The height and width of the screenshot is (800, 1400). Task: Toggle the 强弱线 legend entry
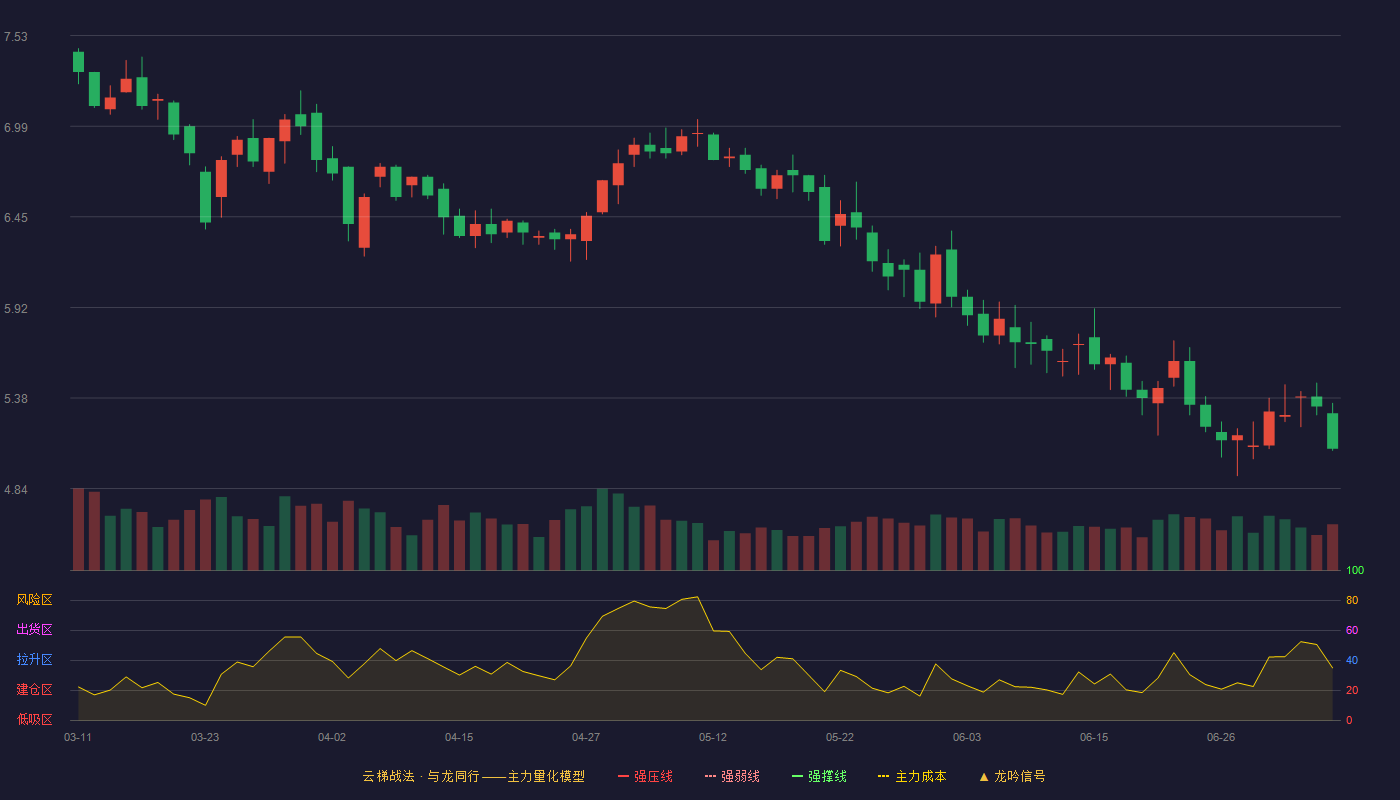coord(732,776)
